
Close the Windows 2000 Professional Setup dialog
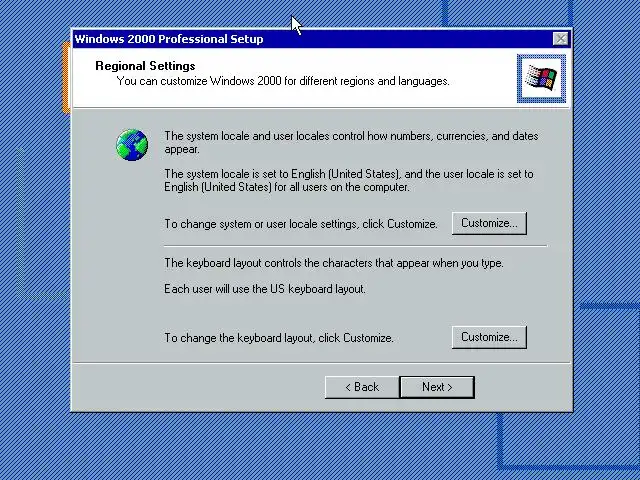(560, 39)
